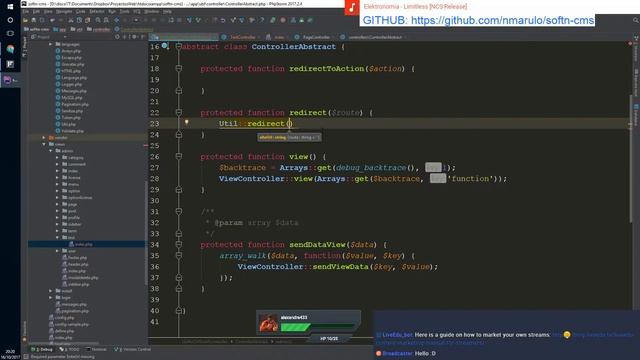
Task: Click the Find magnifier toolbar icon
Action: 98,20
